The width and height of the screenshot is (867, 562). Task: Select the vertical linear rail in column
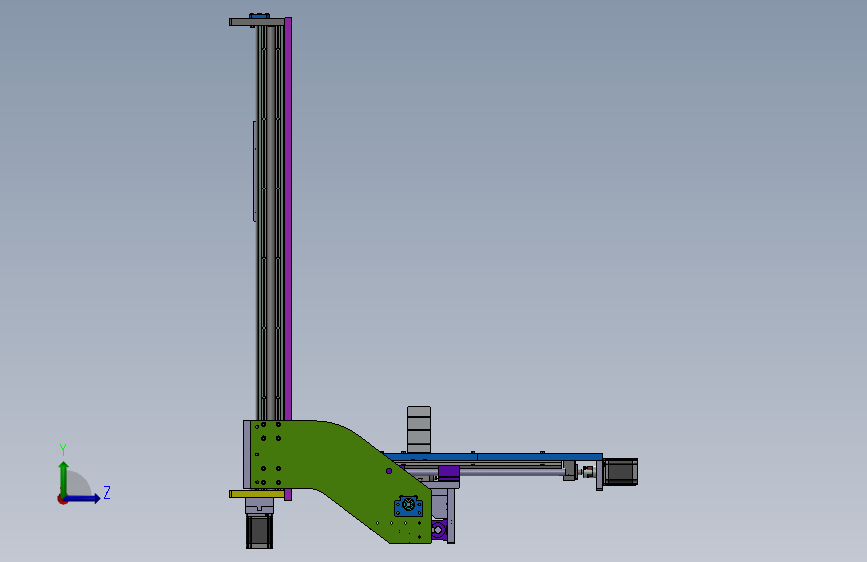coord(271,223)
